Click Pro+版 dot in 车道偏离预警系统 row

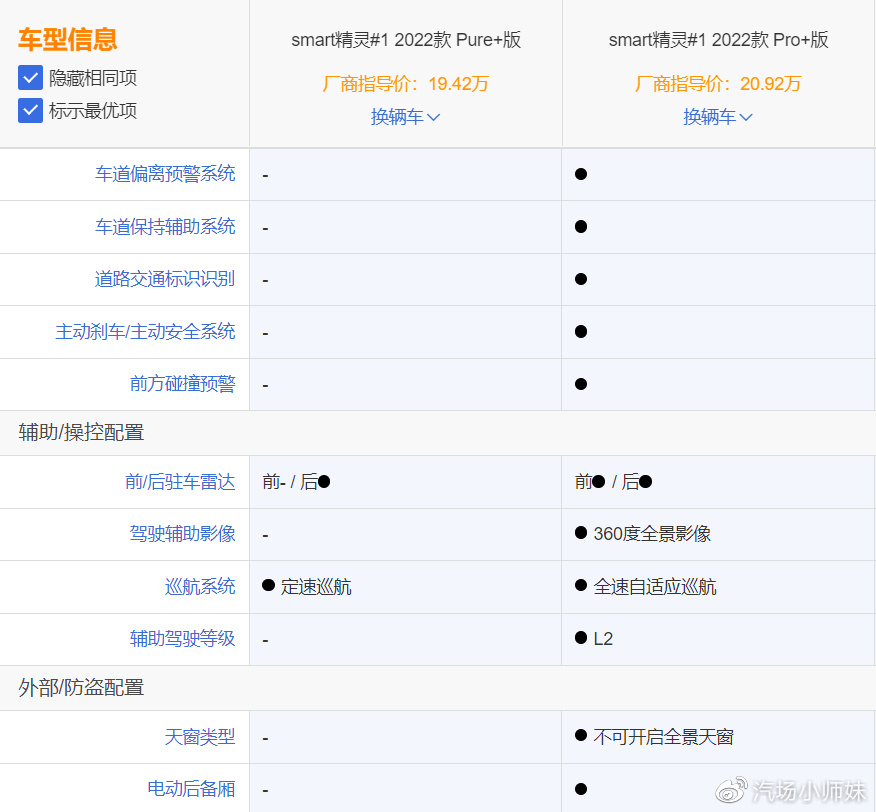(581, 174)
